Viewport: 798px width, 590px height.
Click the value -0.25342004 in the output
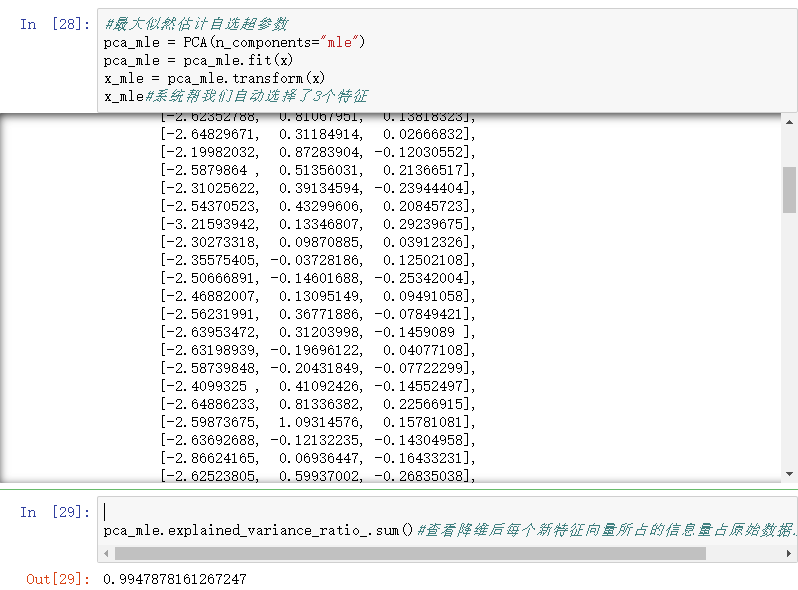pos(418,278)
